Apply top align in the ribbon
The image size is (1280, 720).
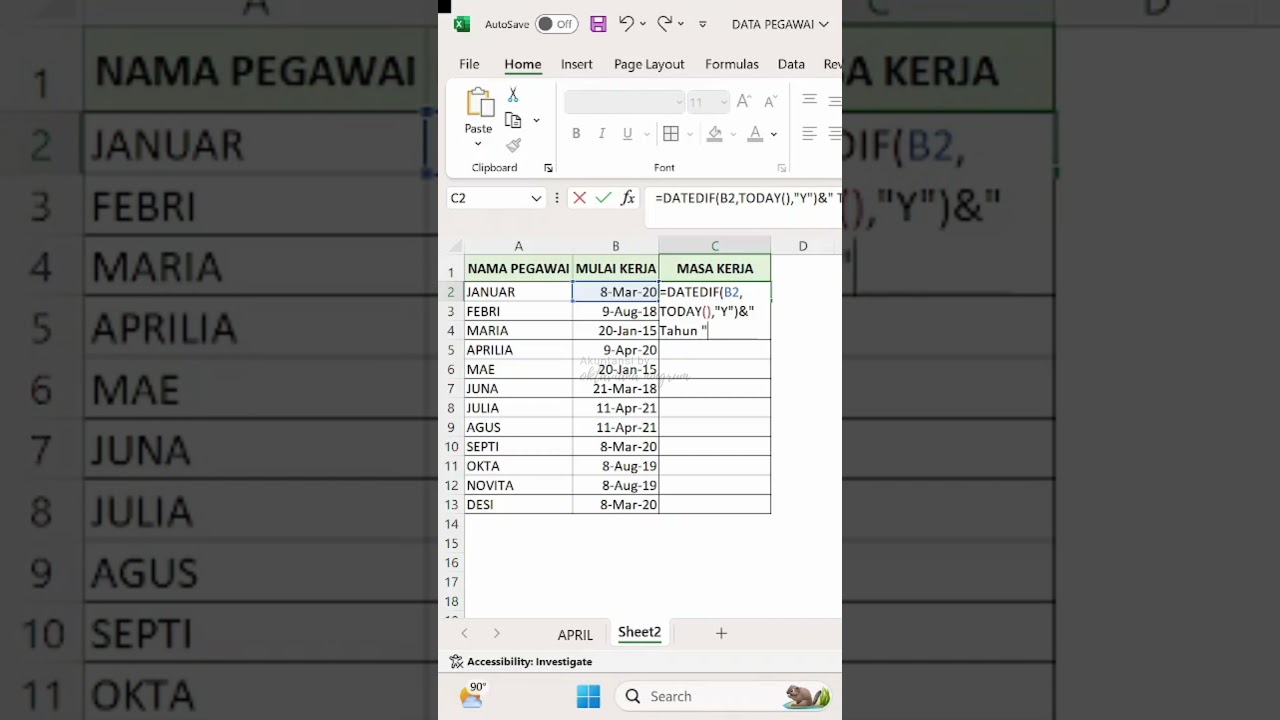pos(810,100)
